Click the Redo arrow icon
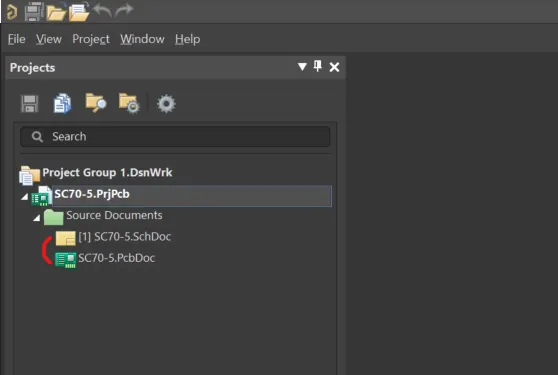The width and height of the screenshot is (558, 375). click(124, 11)
